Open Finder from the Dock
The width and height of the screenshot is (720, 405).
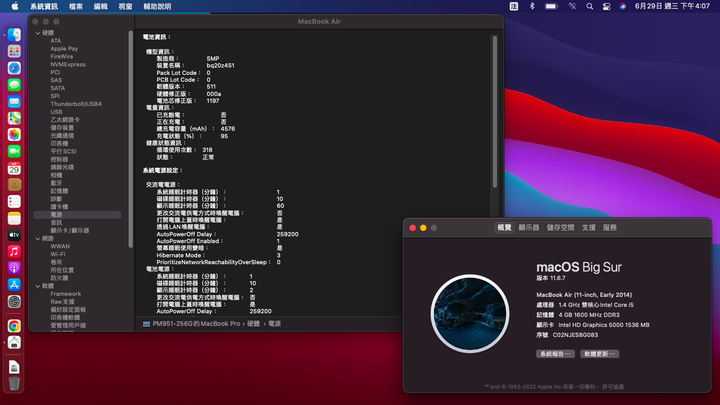click(x=14, y=35)
